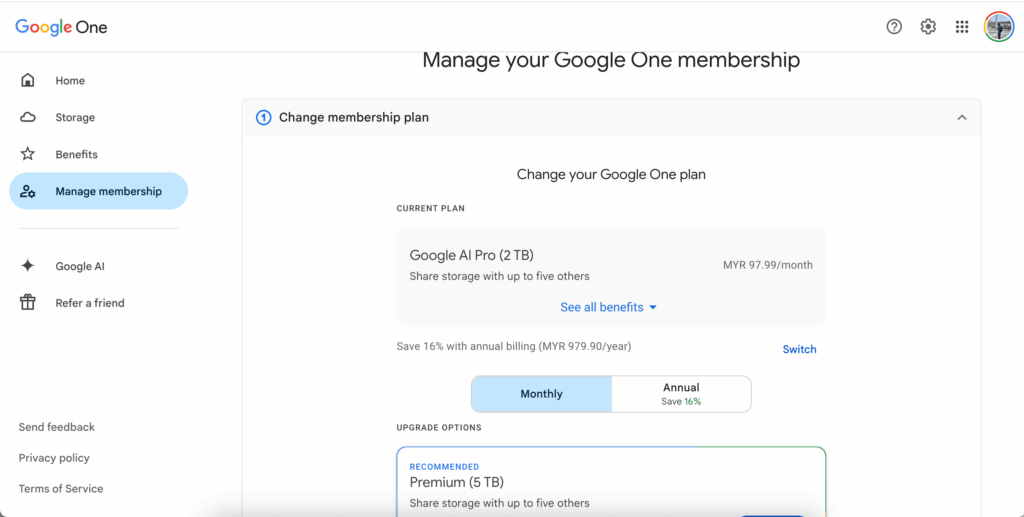Click the Home house icon in sidebar
This screenshot has height=517, width=1024.
click(x=28, y=81)
